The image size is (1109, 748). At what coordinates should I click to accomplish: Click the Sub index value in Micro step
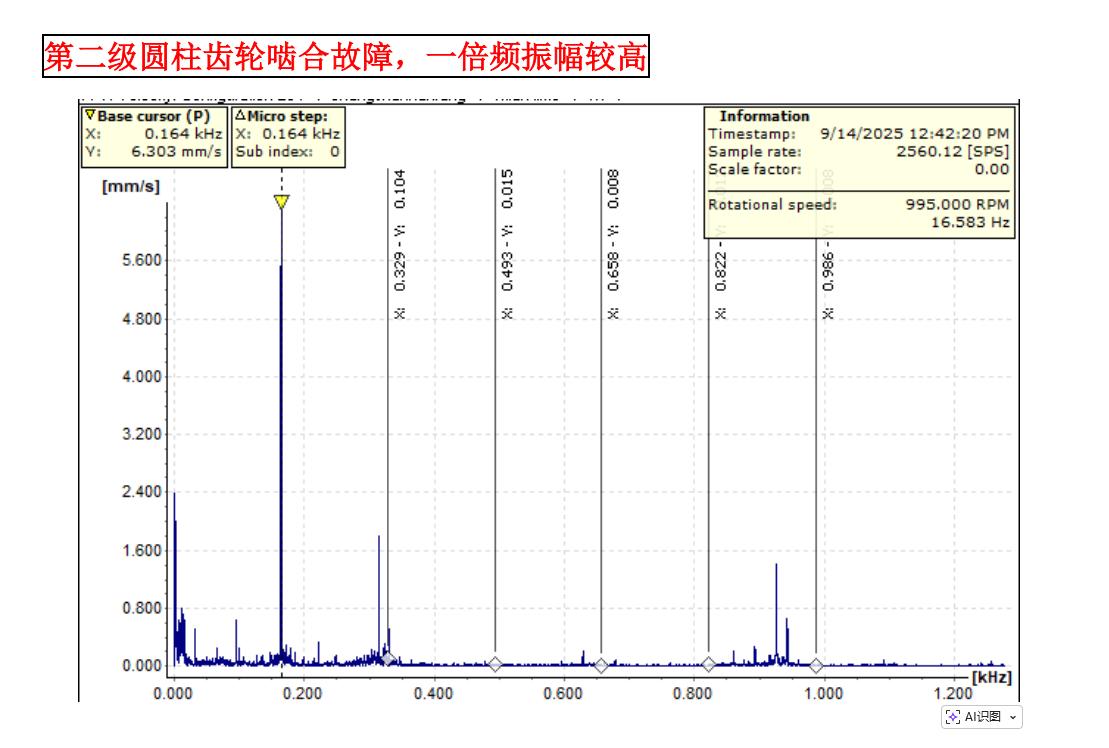pos(335,152)
